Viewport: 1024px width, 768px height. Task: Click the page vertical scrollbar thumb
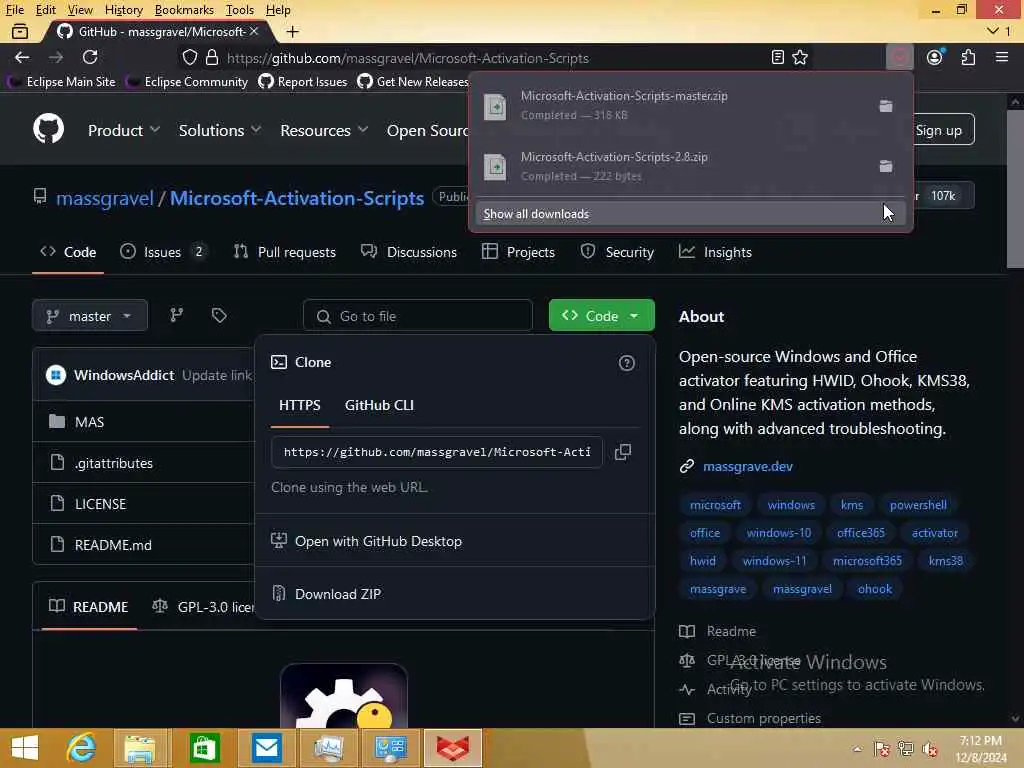[x=1015, y=189]
